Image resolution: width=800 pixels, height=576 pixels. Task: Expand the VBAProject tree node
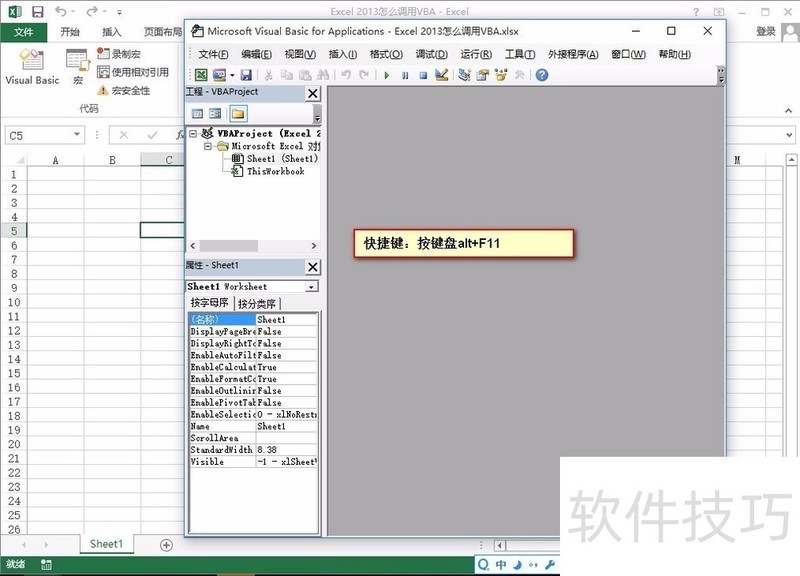click(191, 133)
